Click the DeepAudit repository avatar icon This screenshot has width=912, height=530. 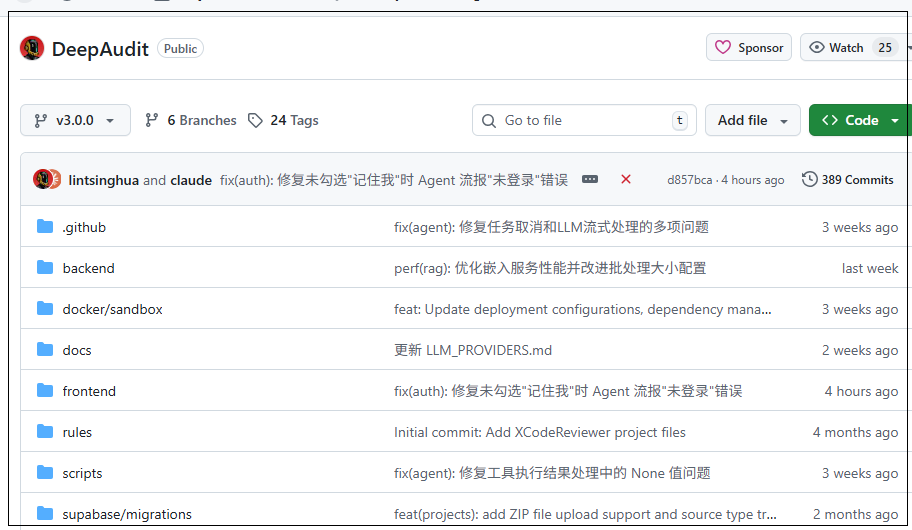pos(32,48)
